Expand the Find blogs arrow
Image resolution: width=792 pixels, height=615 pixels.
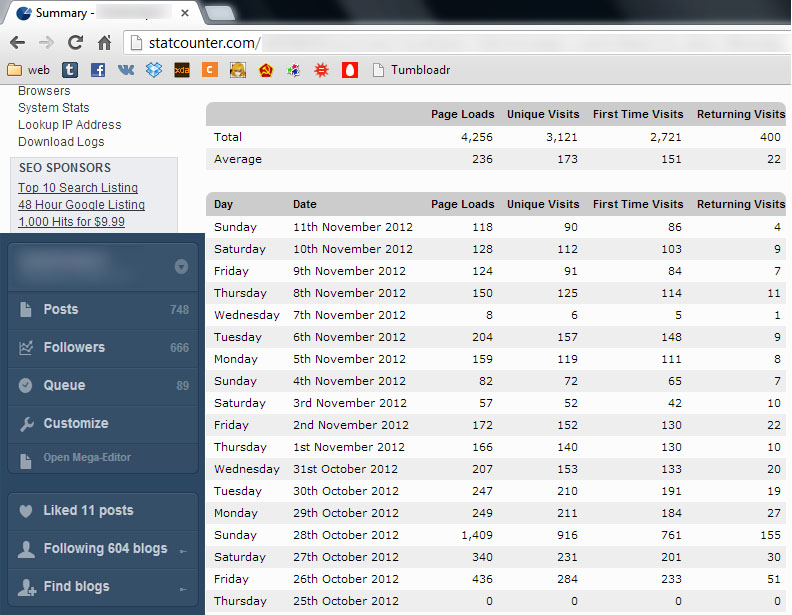pos(182,588)
